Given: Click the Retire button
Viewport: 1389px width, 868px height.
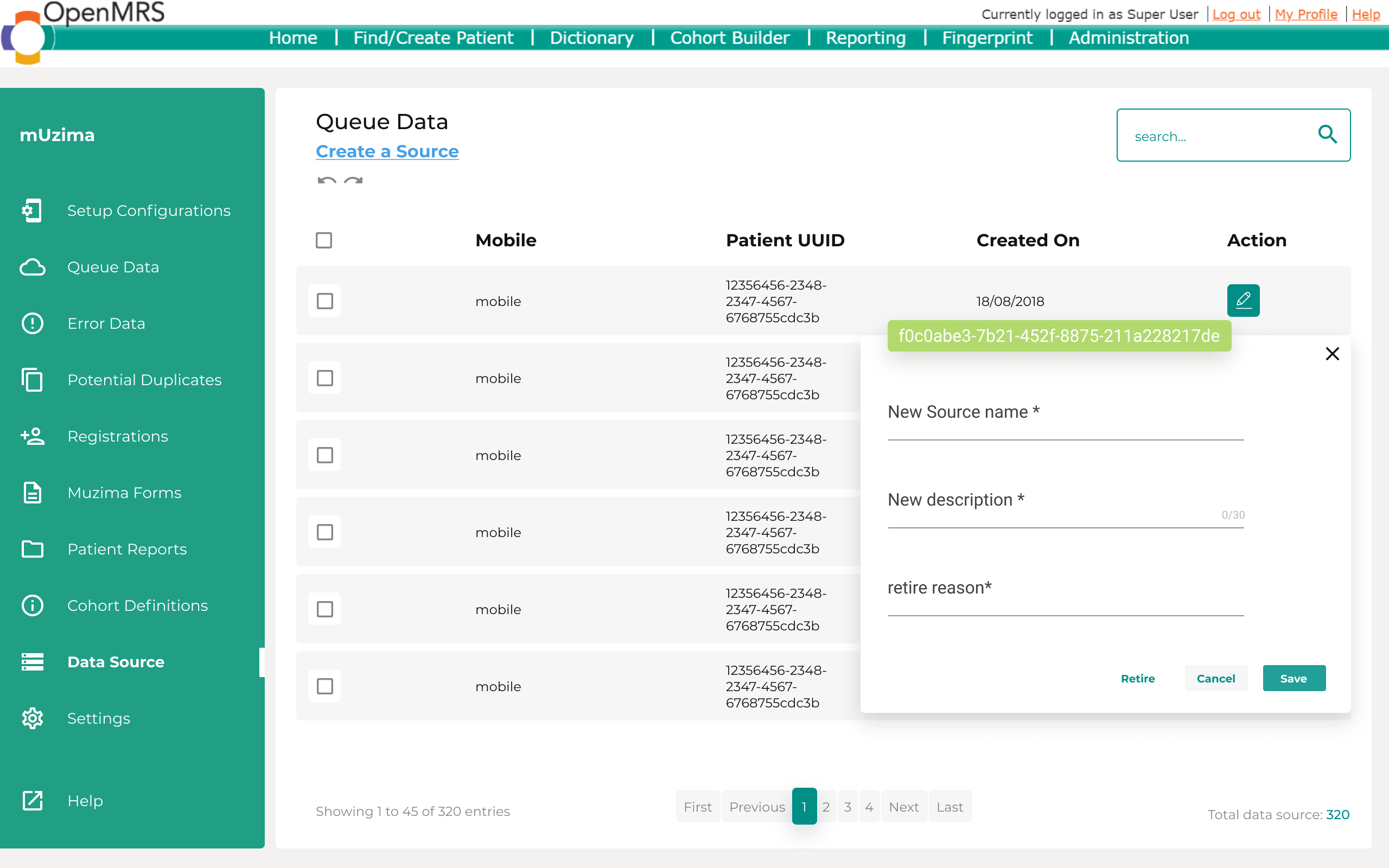Looking at the screenshot, I should (1138, 678).
